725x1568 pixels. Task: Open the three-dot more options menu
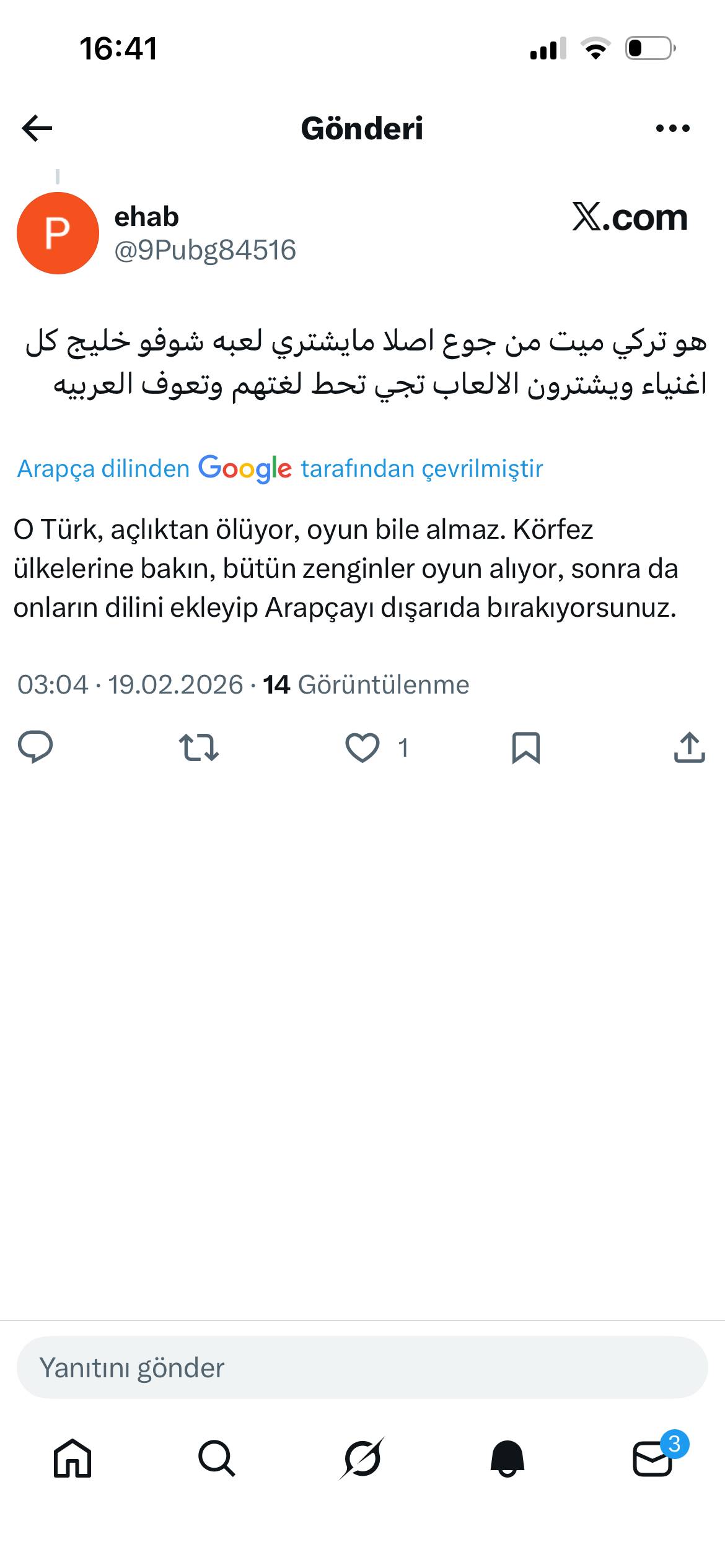(672, 128)
